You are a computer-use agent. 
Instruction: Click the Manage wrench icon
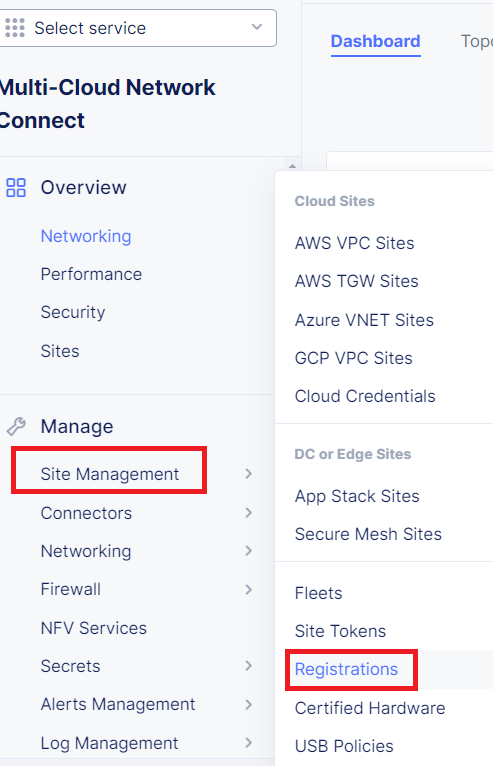(x=16, y=426)
